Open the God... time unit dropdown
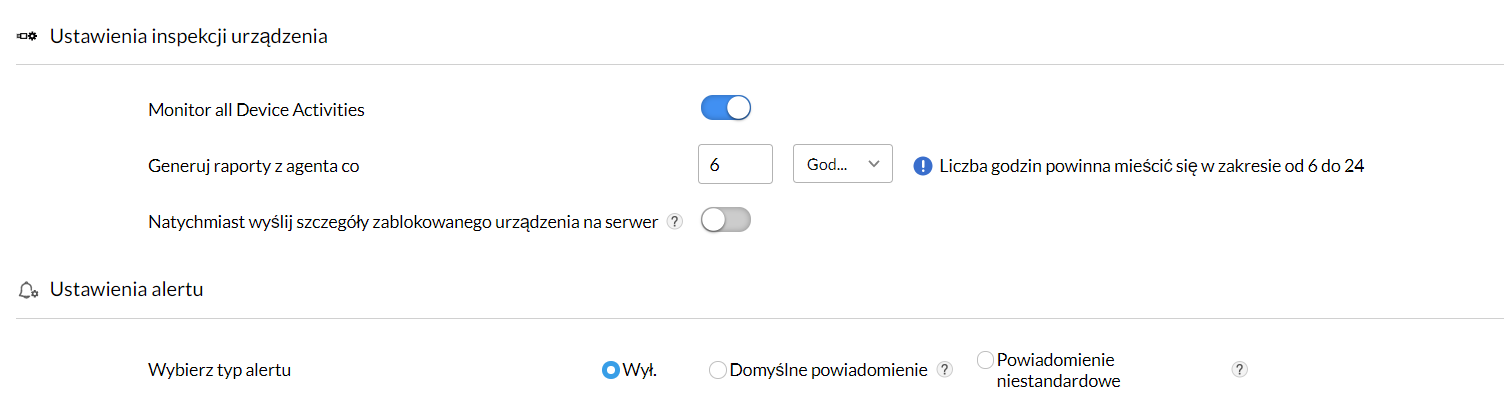This screenshot has width=1504, height=420. 842,165
